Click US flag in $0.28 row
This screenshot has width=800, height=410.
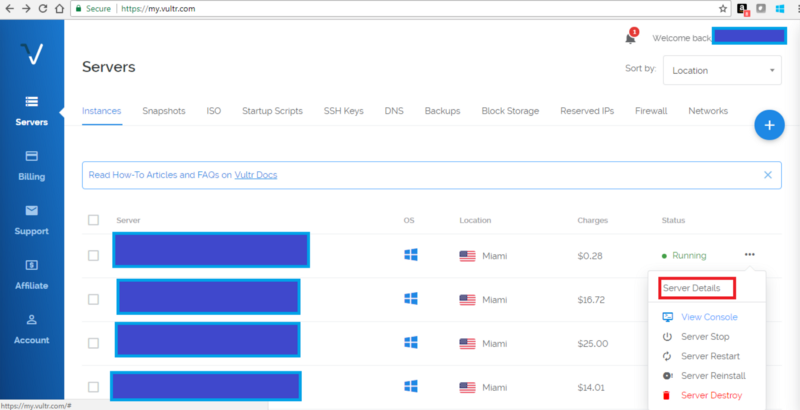pos(467,256)
